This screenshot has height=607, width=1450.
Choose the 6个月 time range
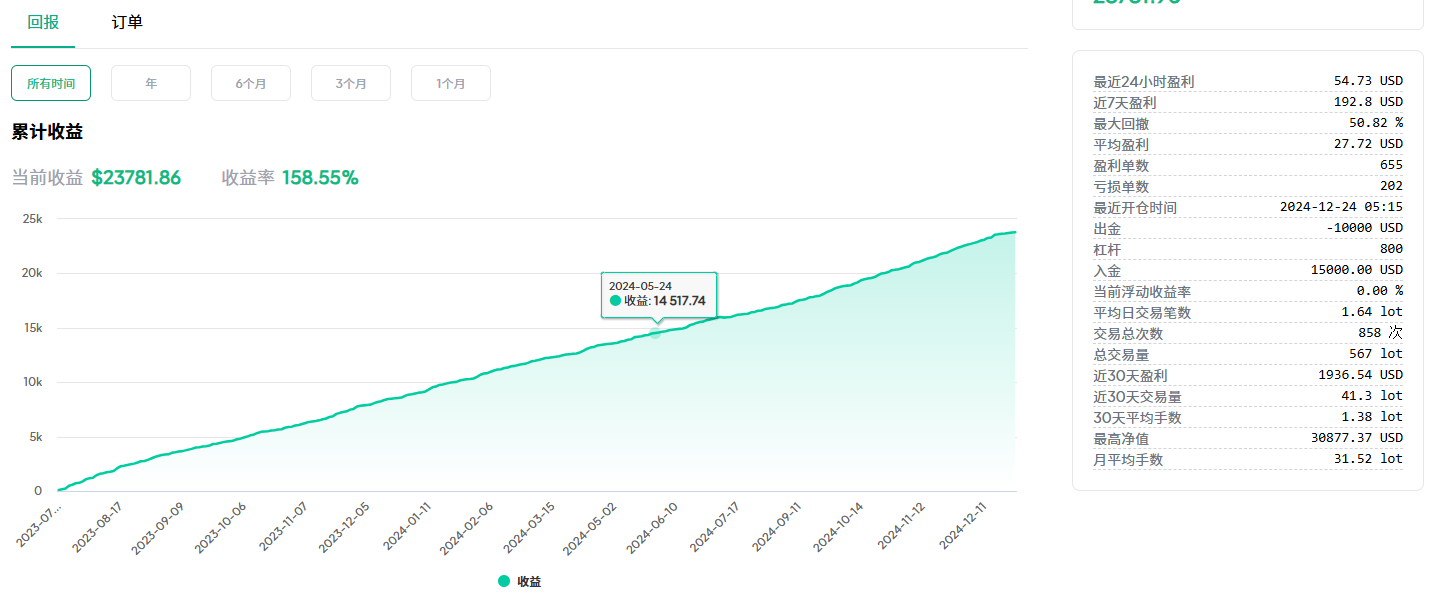pyautogui.click(x=251, y=83)
